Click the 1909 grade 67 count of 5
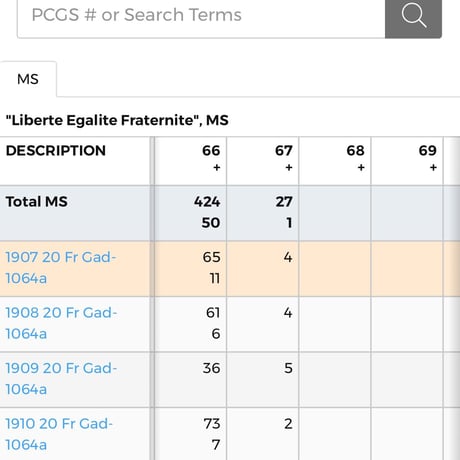 click(288, 368)
